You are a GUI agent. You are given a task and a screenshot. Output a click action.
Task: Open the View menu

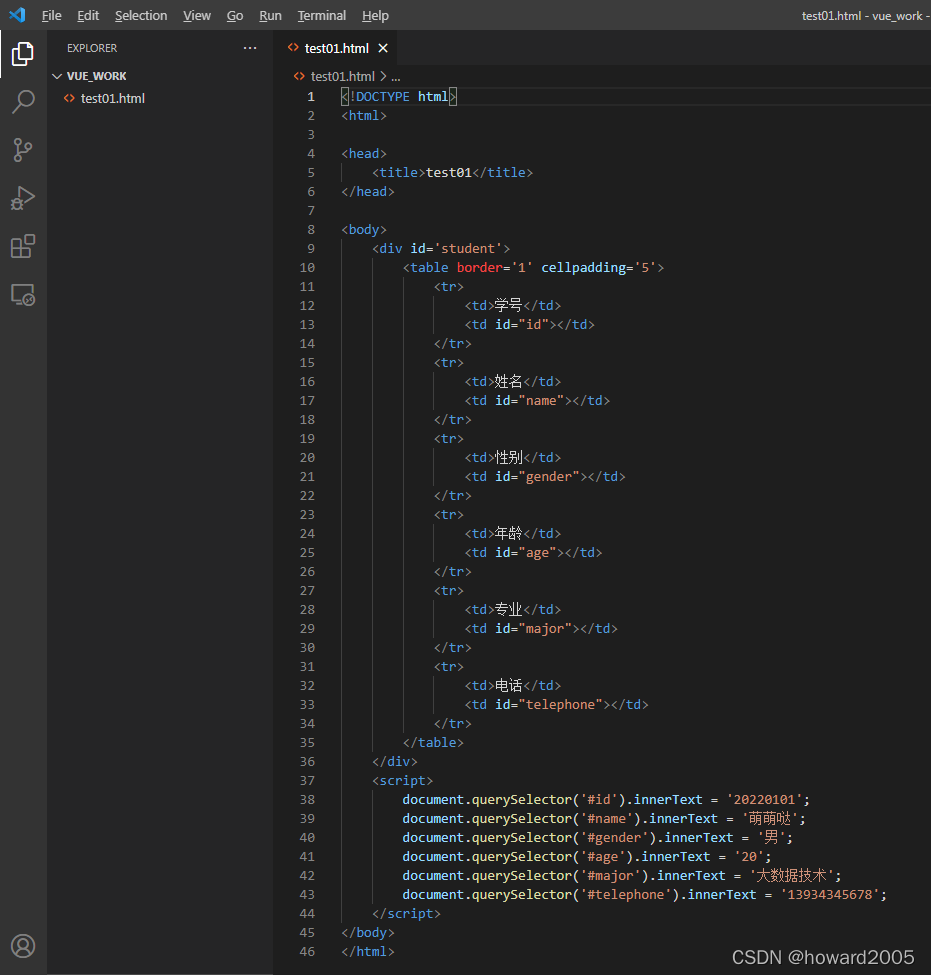[197, 16]
